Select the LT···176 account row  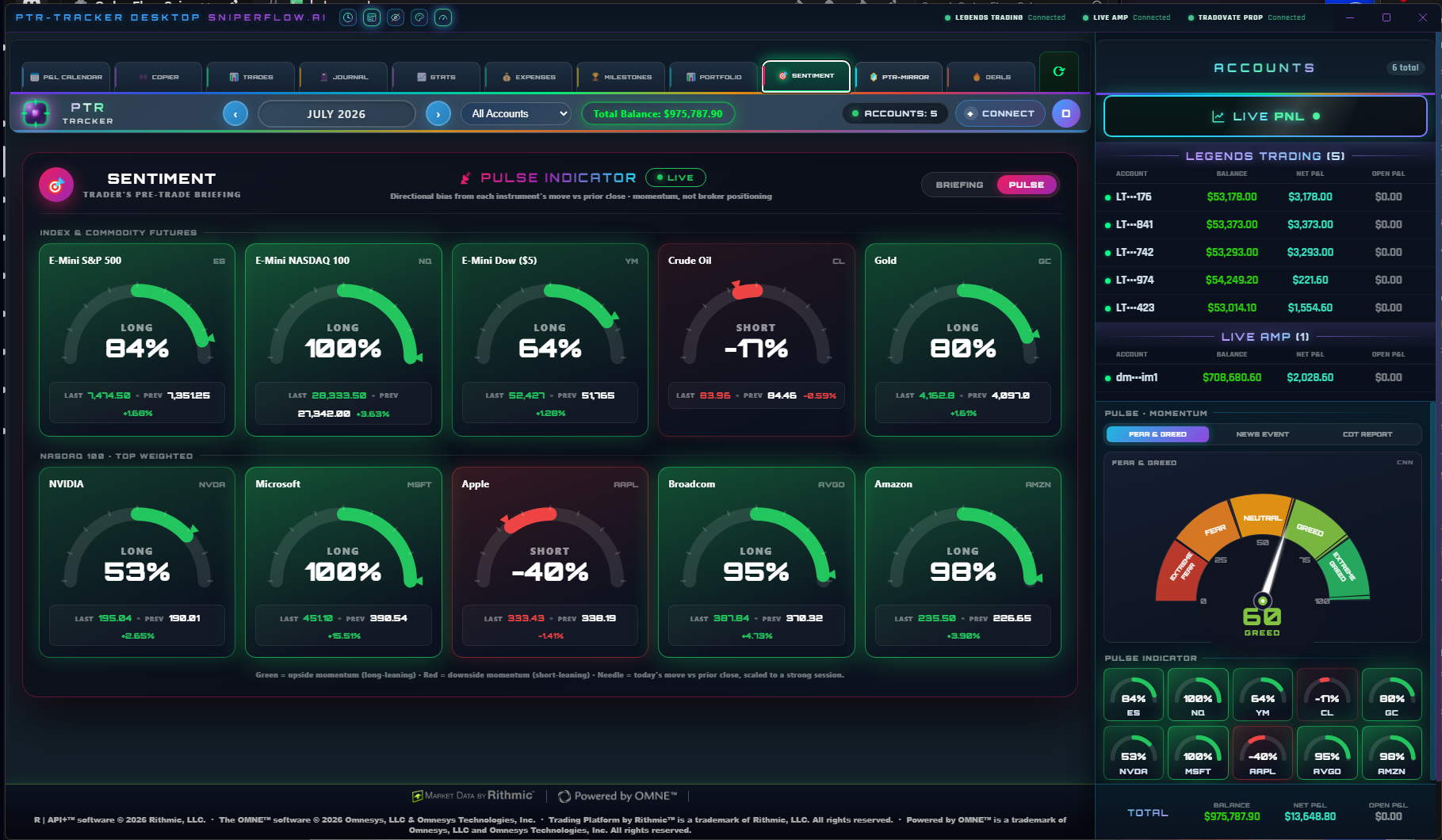click(x=1265, y=197)
